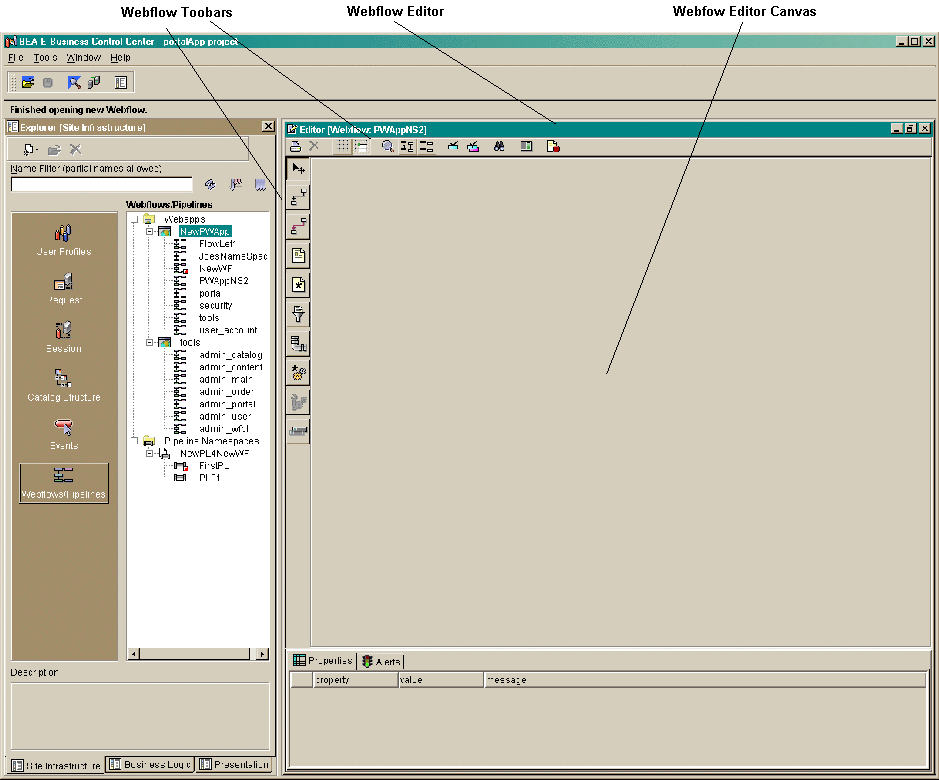This screenshot has height=780, width=939.
Task: Click the Pipeline Component Editor icon
Action: [x=526, y=146]
